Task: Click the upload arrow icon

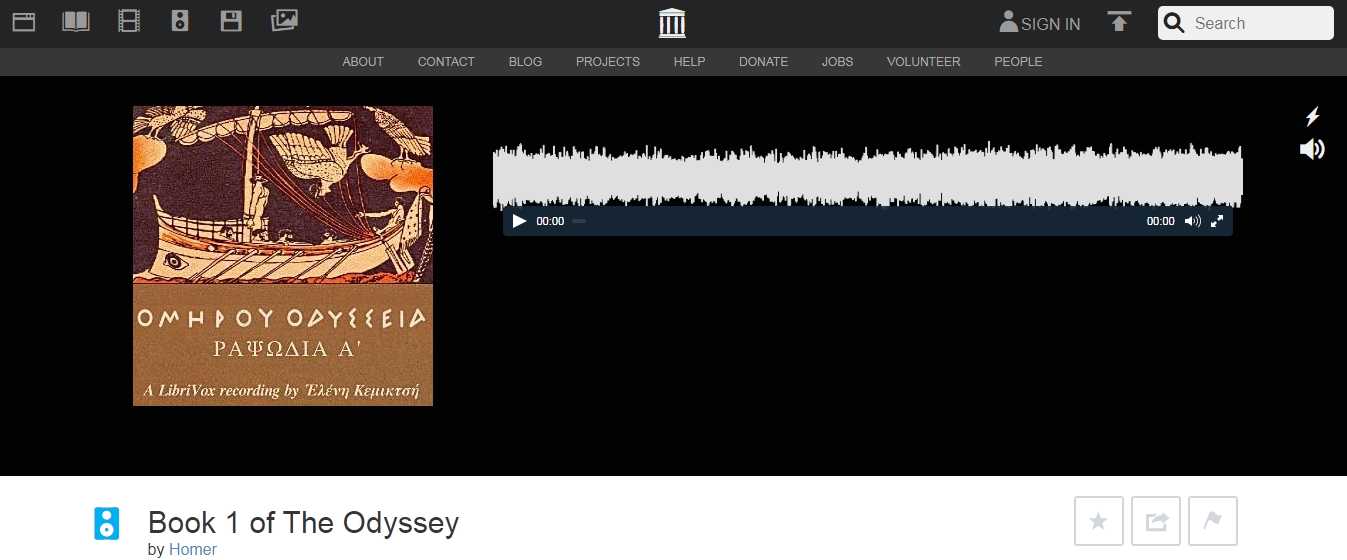Action: [1119, 22]
